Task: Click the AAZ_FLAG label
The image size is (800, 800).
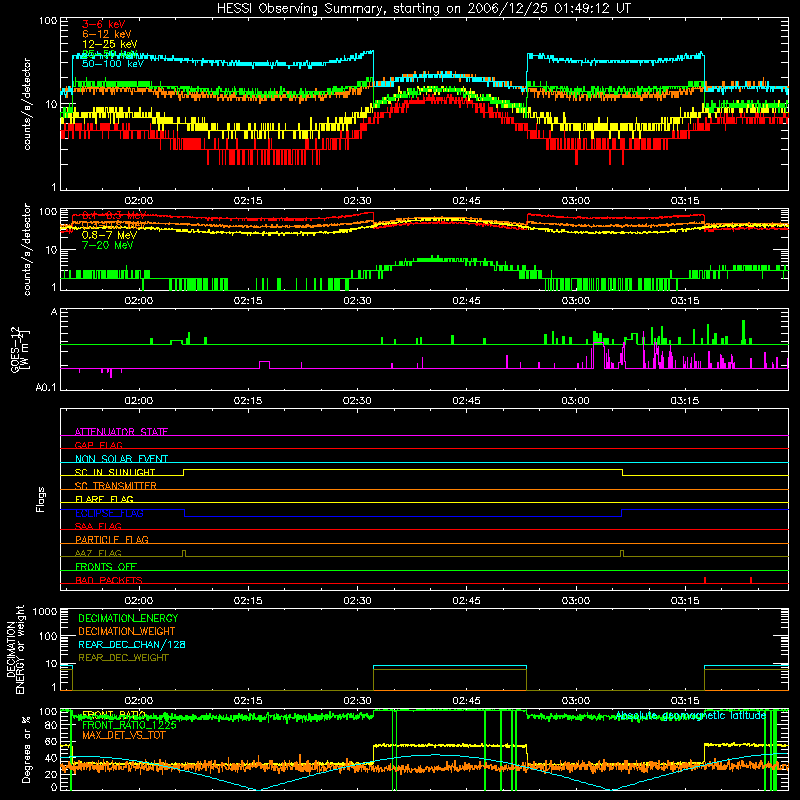Action: tap(98, 553)
